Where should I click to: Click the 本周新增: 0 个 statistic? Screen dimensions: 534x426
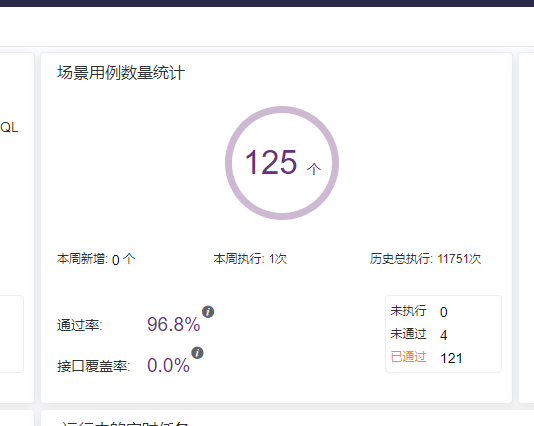tap(96, 259)
